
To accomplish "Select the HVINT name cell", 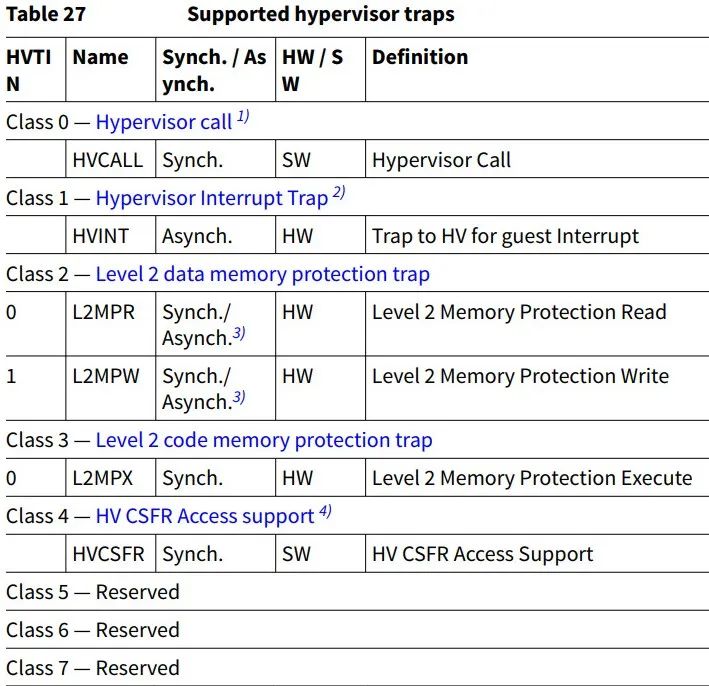I will point(110,235).
